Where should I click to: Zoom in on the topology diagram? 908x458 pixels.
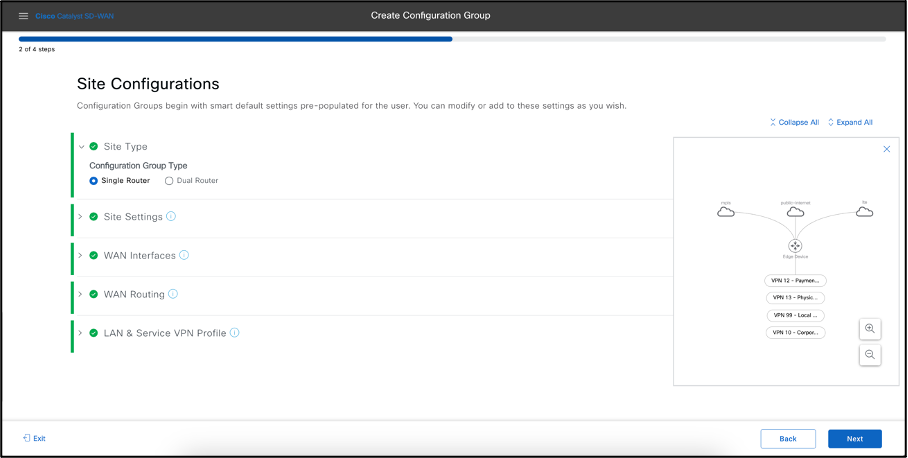coord(870,328)
